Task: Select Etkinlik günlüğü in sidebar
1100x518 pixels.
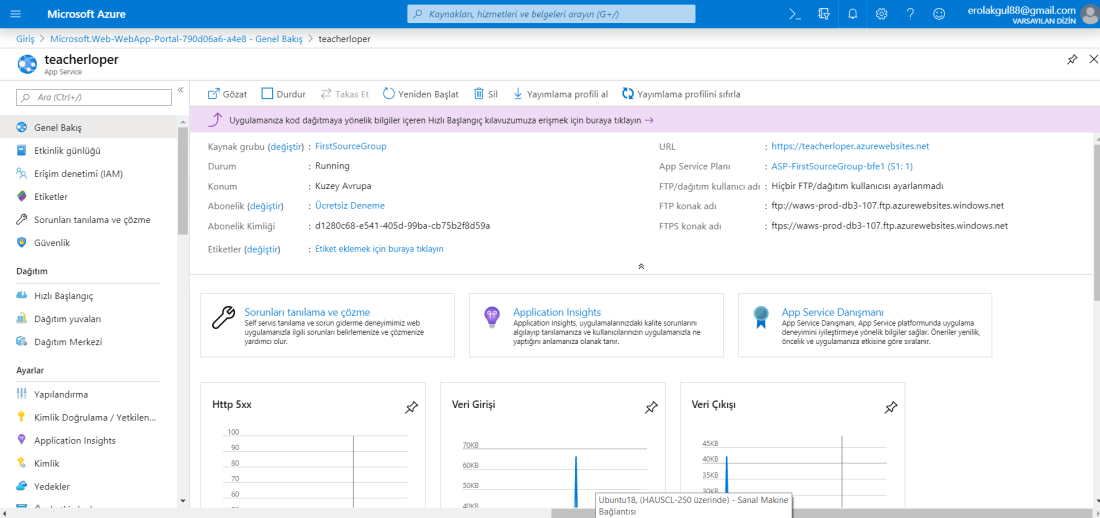Action: 67,151
